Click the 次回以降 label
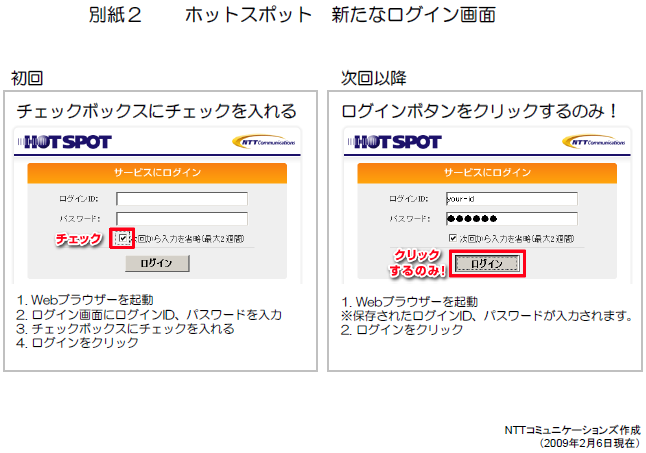 (374, 78)
